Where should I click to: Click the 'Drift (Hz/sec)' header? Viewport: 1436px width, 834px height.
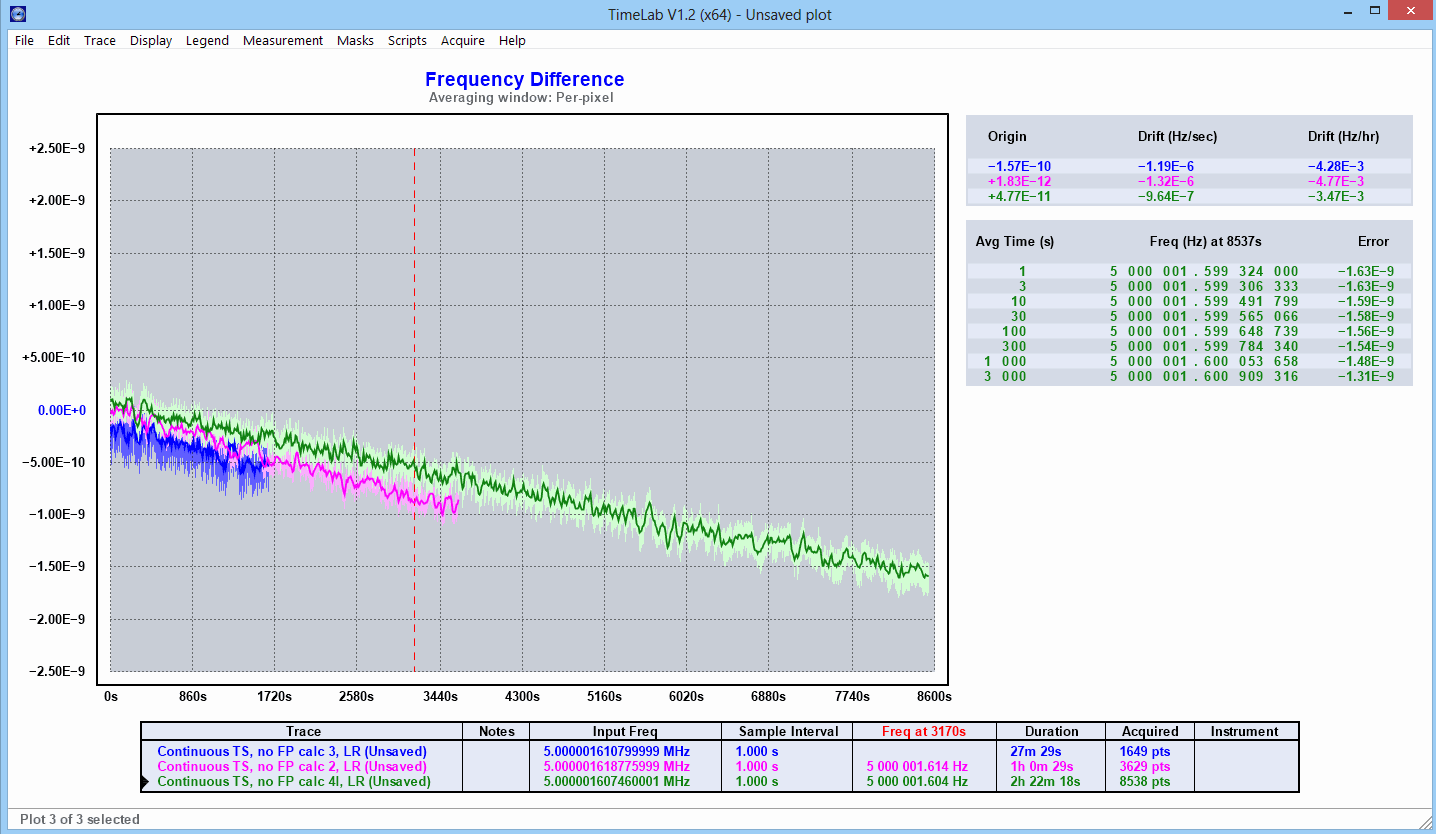[x=1177, y=136]
